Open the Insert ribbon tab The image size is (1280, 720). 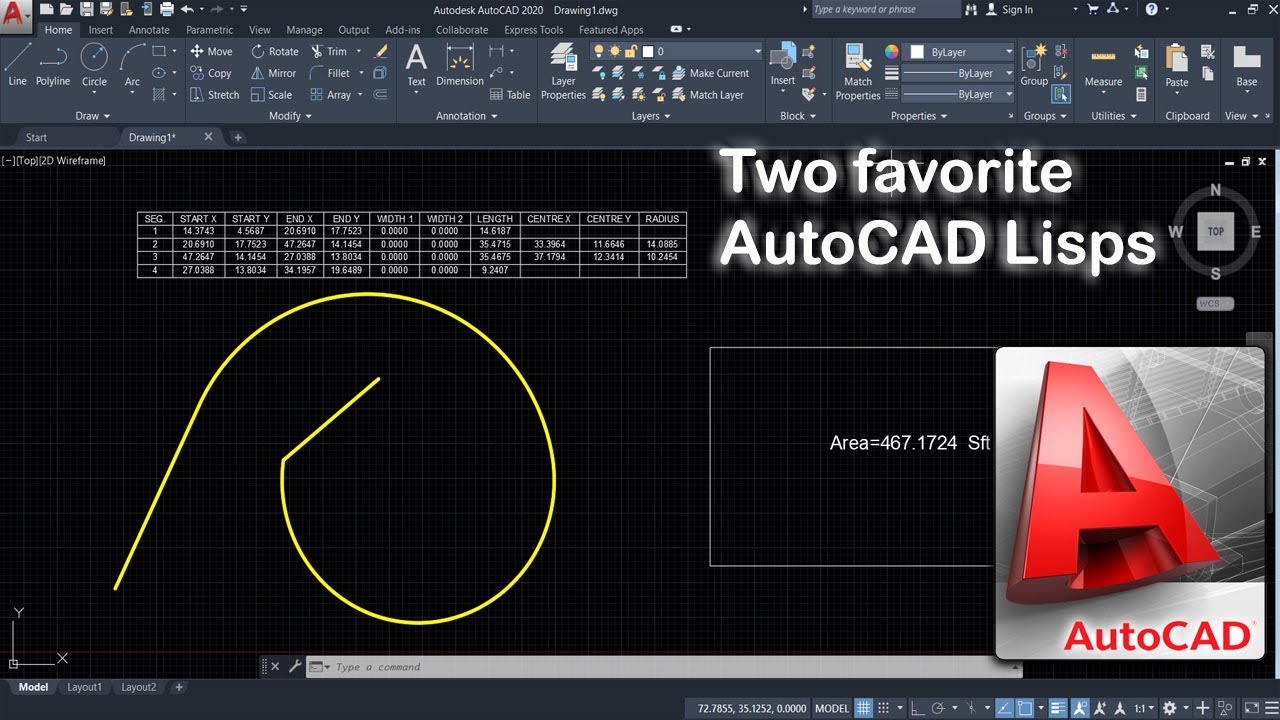click(100, 30)
